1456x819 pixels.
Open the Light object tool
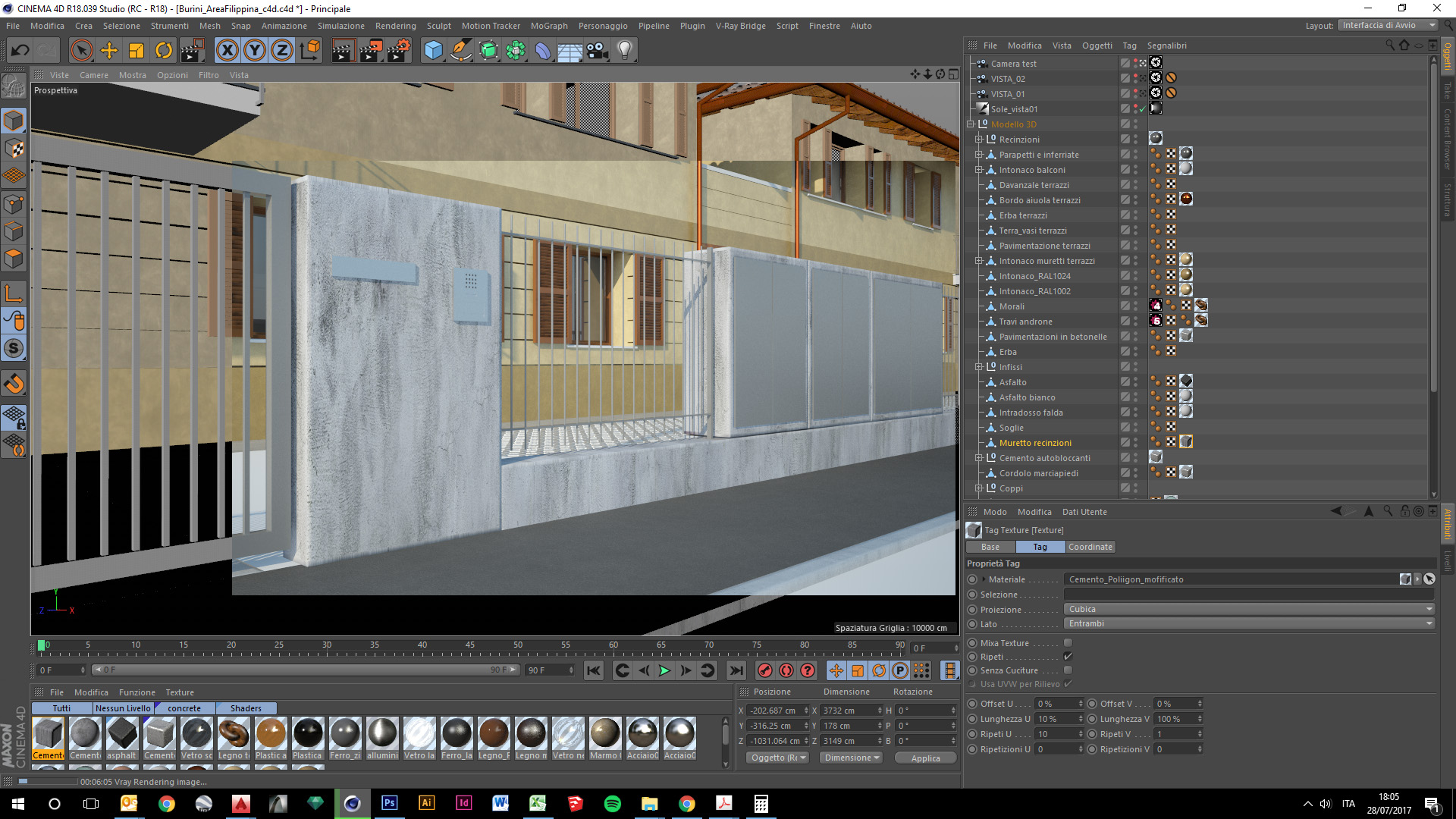click(x=625, y=51)
